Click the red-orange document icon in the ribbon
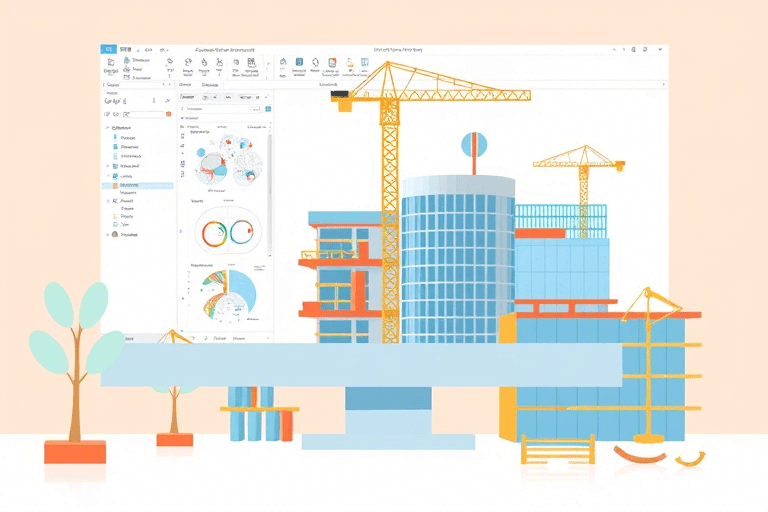This screenshot has width=768, height=512. click(332, 64)
